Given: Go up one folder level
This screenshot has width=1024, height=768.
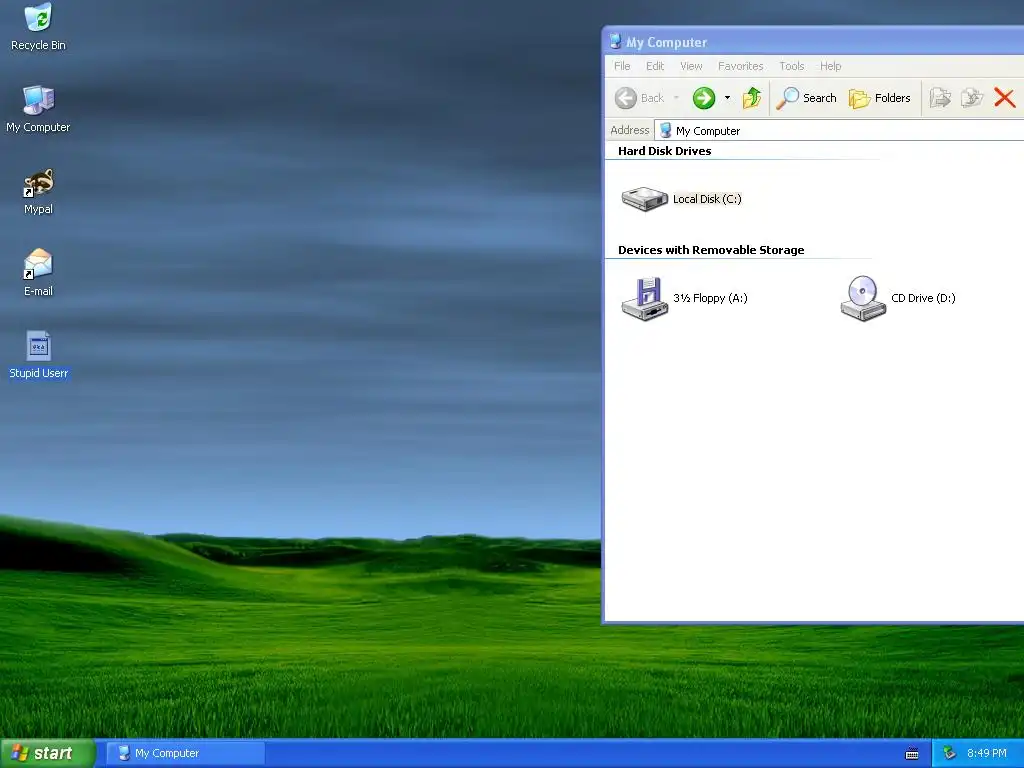Looking at the screenshot, I should [752, 98].
